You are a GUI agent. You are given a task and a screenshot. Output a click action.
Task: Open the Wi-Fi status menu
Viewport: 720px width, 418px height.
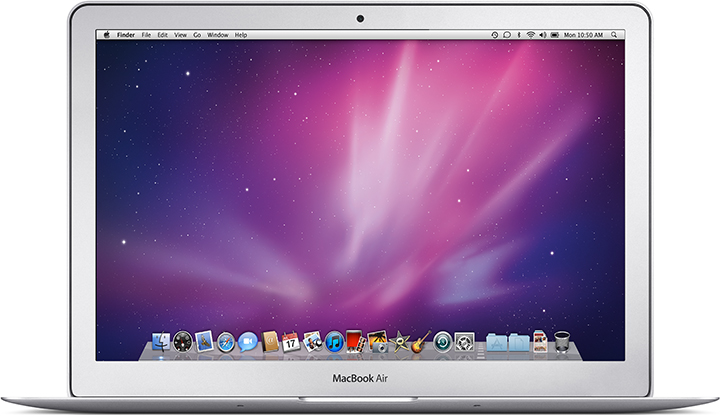[x=530, y=35]
